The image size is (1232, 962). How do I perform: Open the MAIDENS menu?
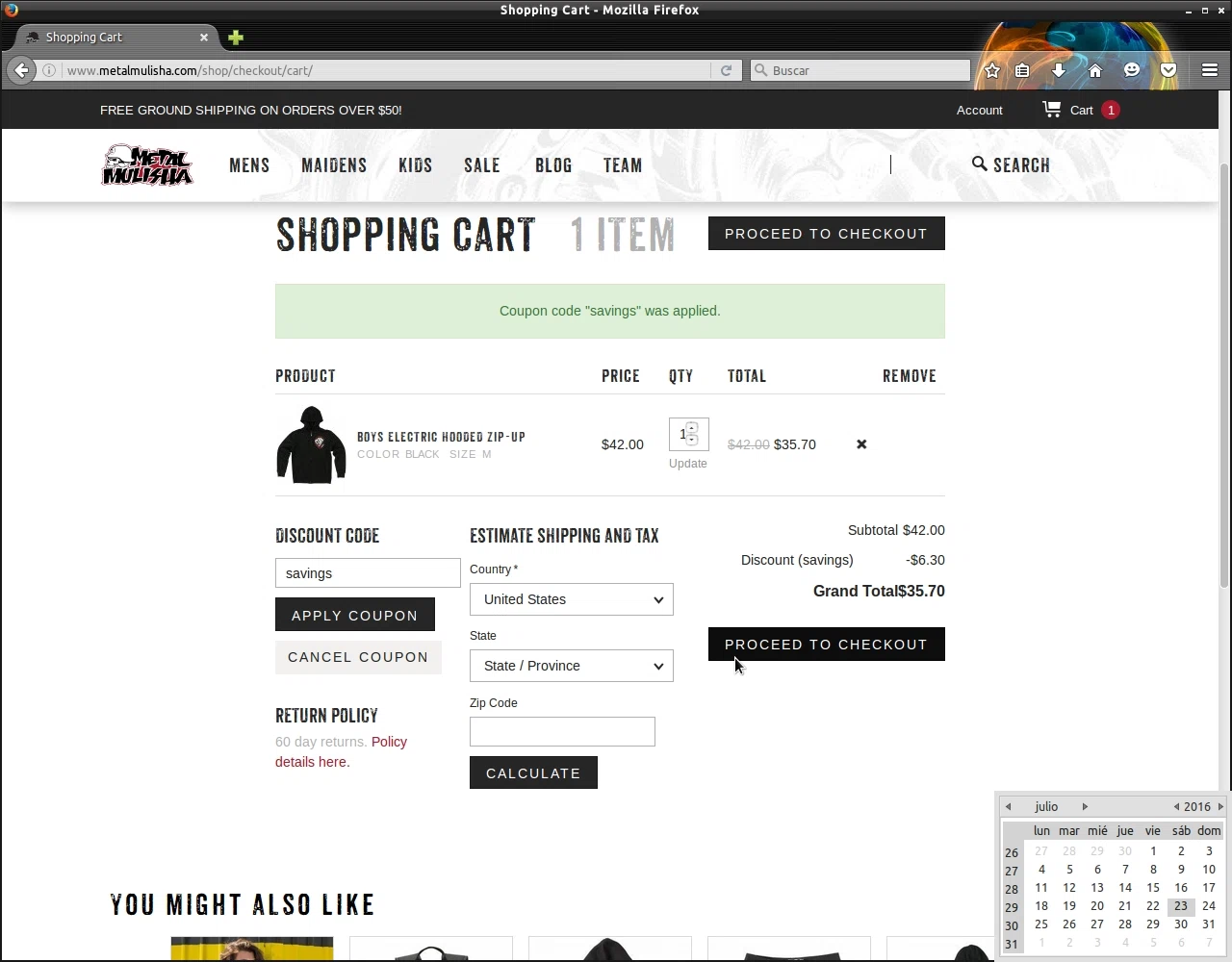pyautogui.click(x=334, y=165)
